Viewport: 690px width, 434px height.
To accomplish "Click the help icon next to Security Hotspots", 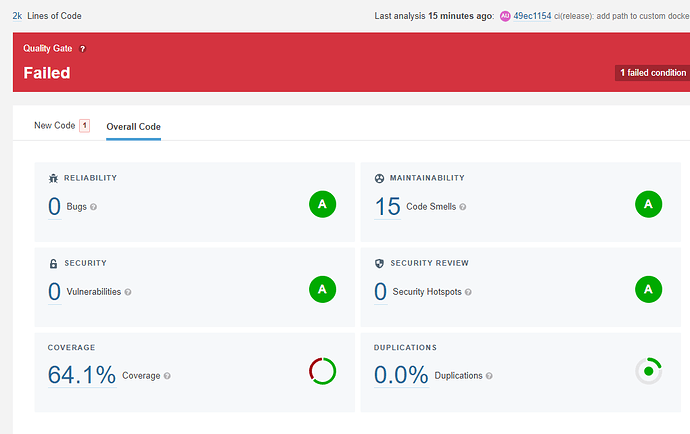I will pyautogui.click(x=468, y=292).
